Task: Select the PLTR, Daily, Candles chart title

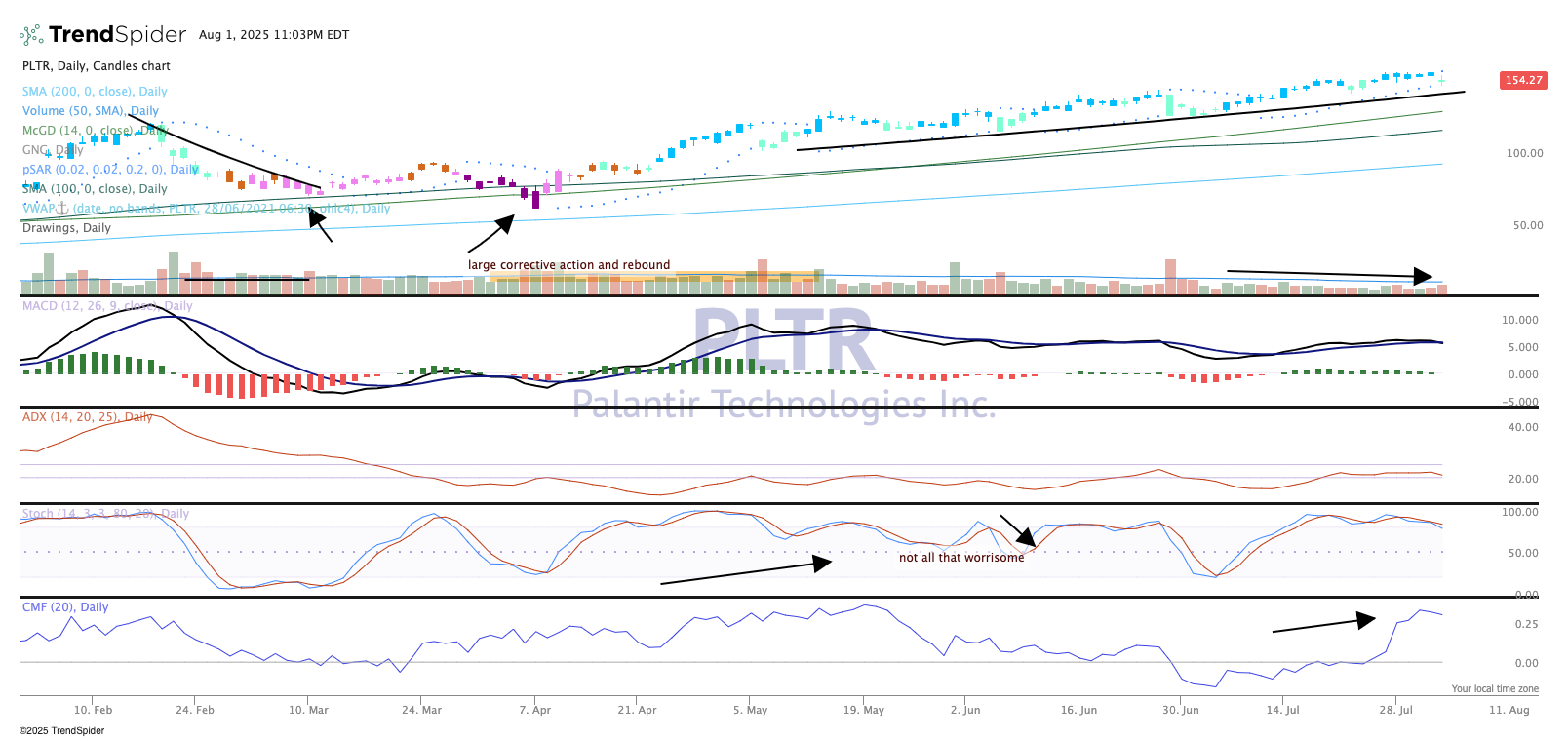Action: tap(96, 66)
